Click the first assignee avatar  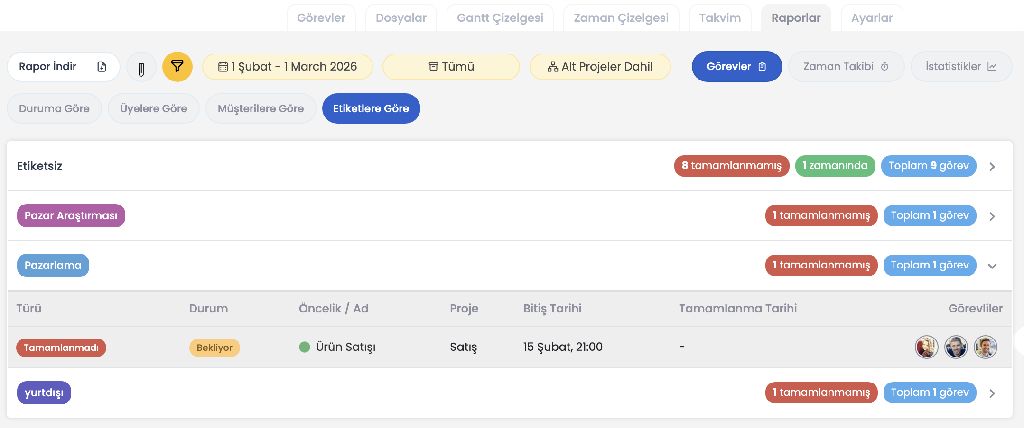927,347
